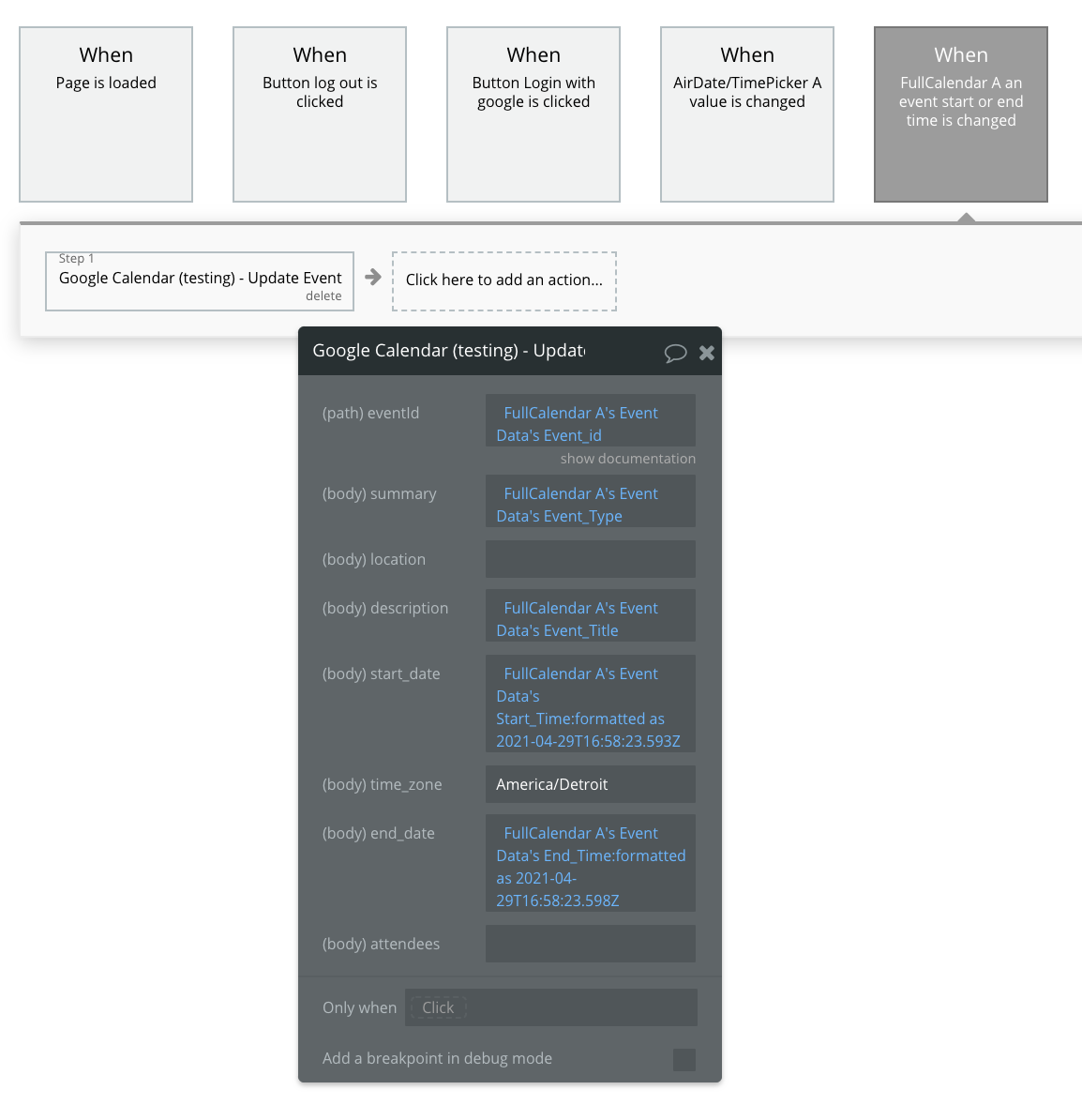Click the time_zone America/Detroit field
This screenshot has height=1120, width=1082.
pos(591,784)
